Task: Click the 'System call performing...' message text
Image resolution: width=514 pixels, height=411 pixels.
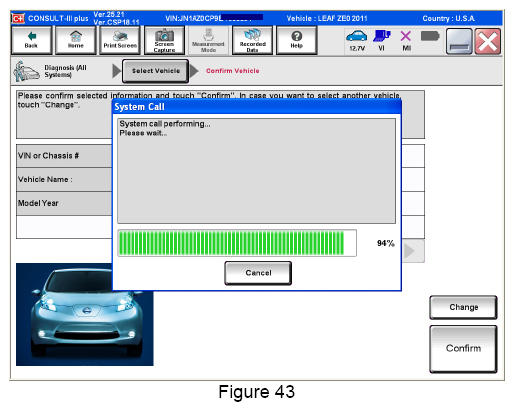Action: pos(165,124)
